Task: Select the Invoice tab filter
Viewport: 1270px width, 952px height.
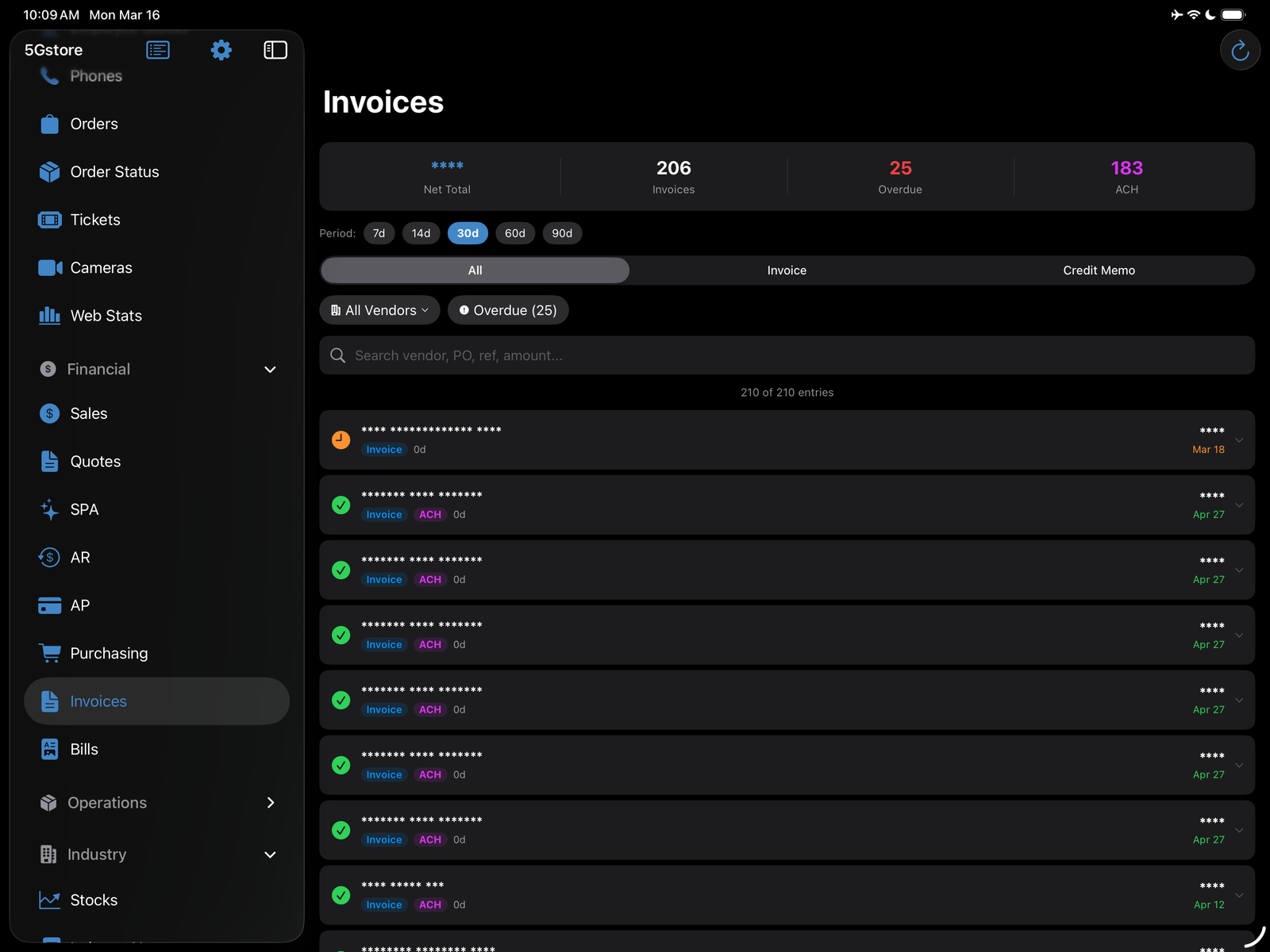Action: tap(786, 270)
